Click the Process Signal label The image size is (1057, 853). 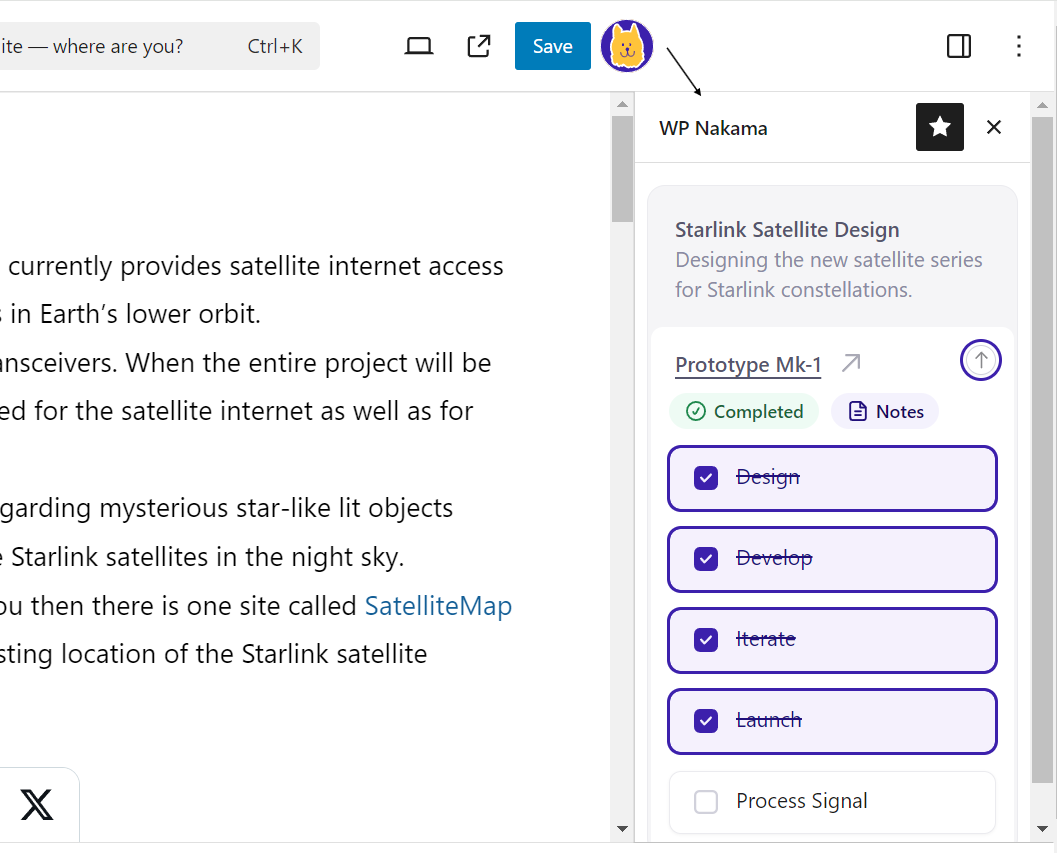(802, 801)
